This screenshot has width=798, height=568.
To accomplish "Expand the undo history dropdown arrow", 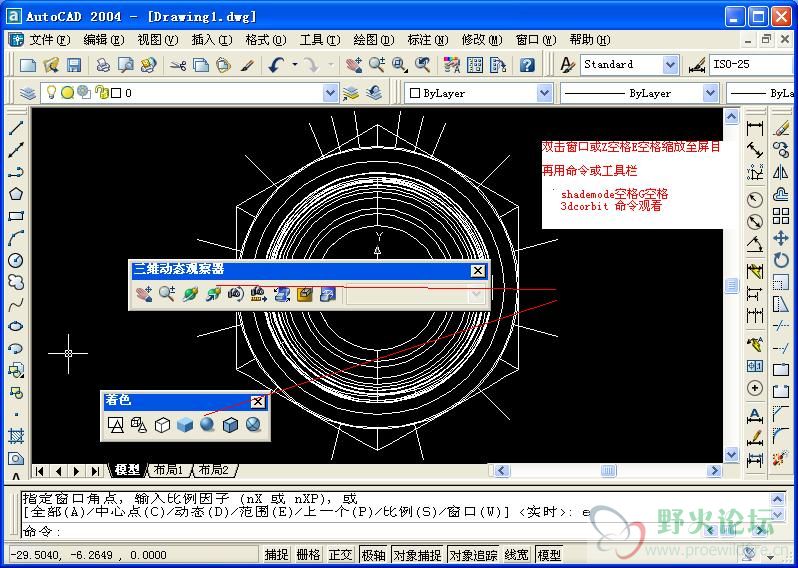I will click(295, 65).
